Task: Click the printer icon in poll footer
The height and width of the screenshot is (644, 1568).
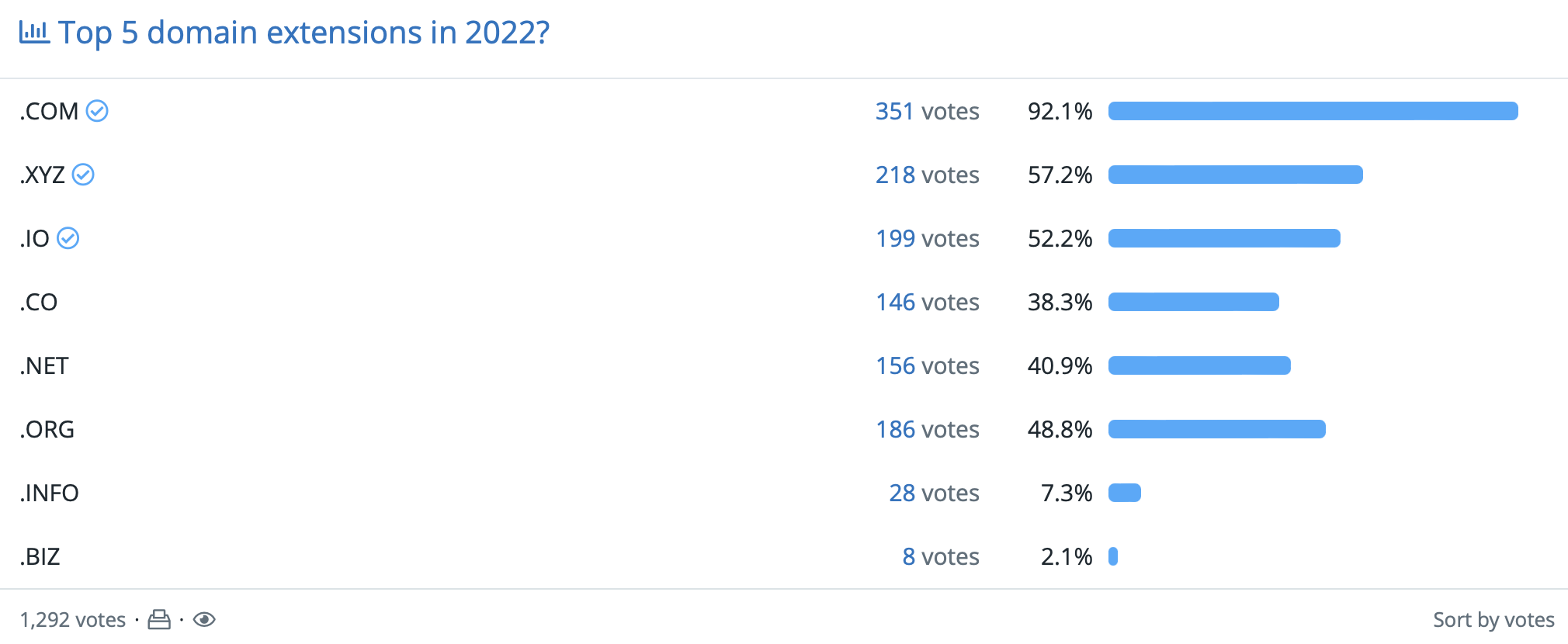Action: [x=159, y=620]
